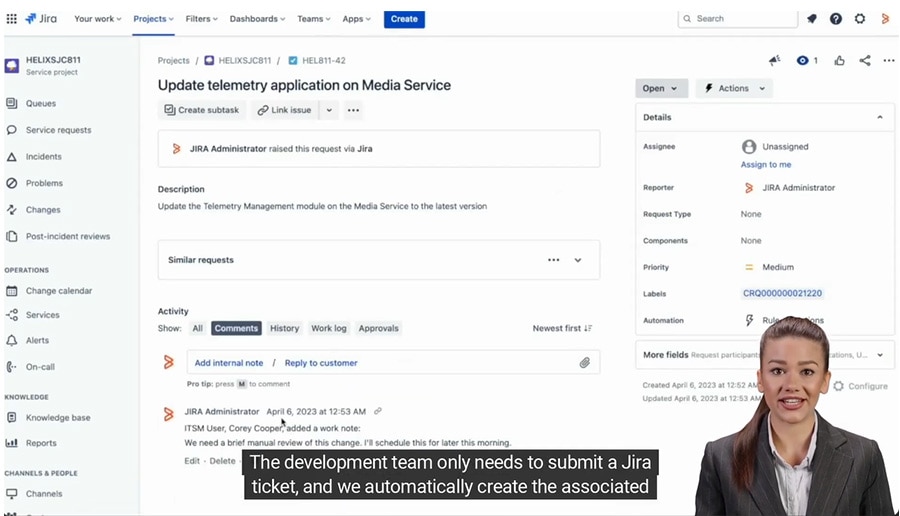
Task: Click the blue Create button
Action: pyautogui.click(x=404, y=19)
